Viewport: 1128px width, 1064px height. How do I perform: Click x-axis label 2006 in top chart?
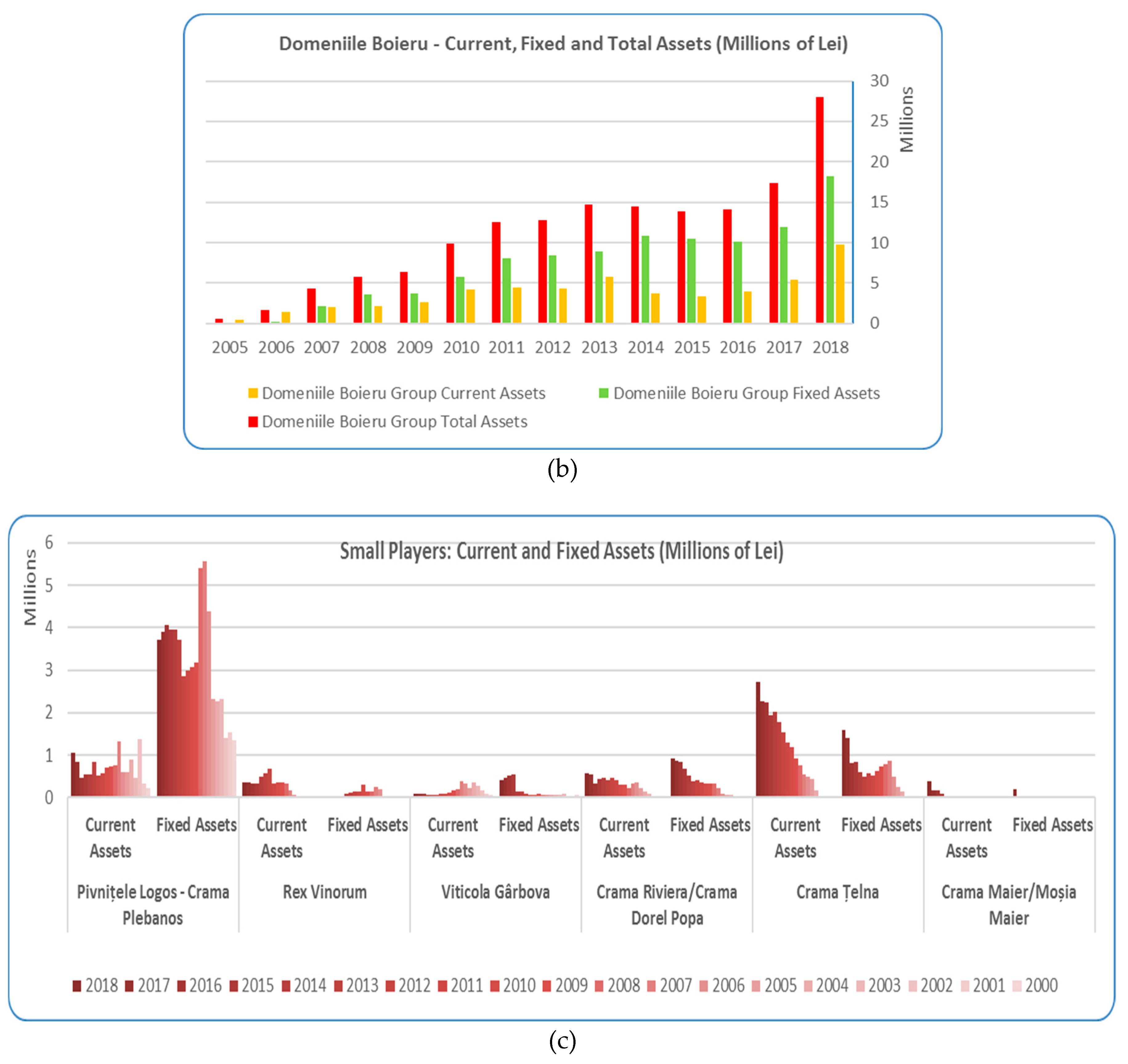[276, 347]
